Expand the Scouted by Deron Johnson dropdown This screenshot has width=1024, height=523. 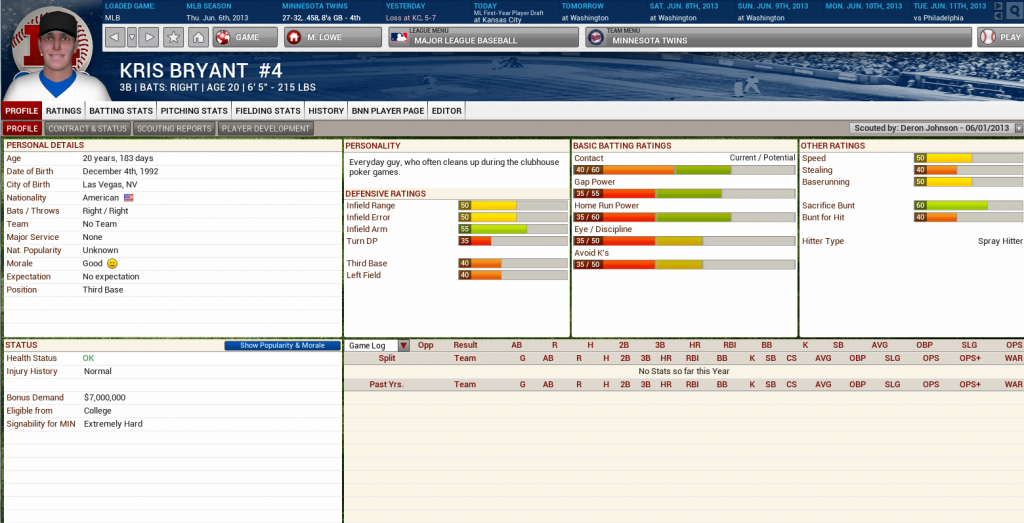click(1018, 128)
